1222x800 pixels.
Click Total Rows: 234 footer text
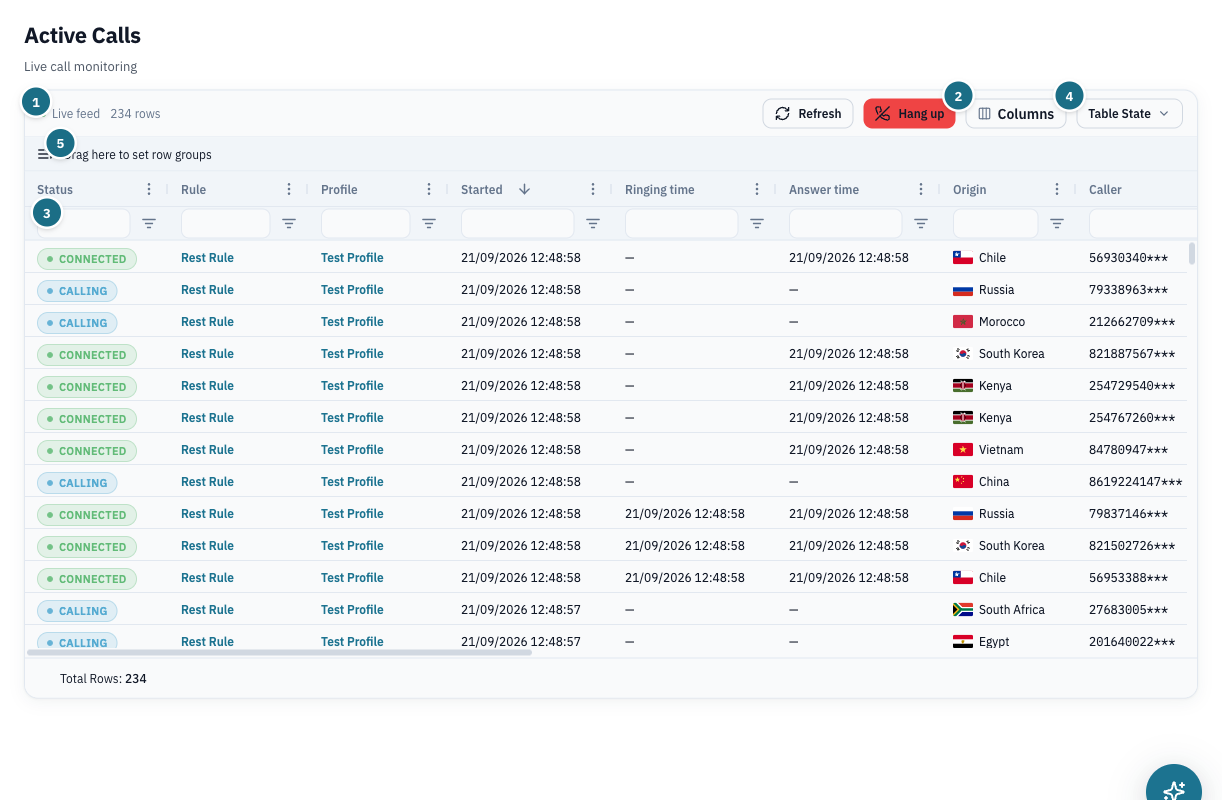point(103,679)
